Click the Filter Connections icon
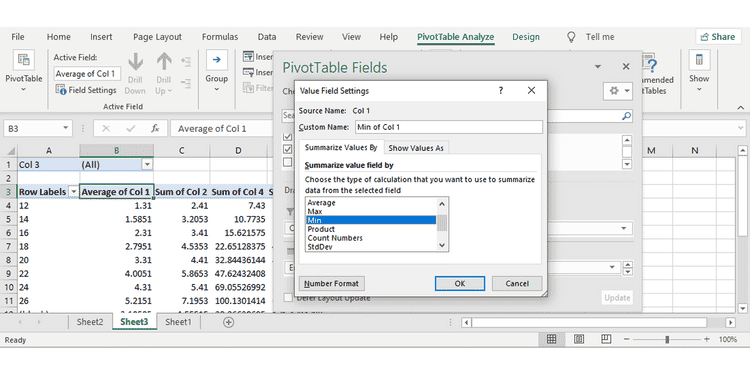This screenshot has height=375, width=750. pyautogui.click(x=248, y=88)
